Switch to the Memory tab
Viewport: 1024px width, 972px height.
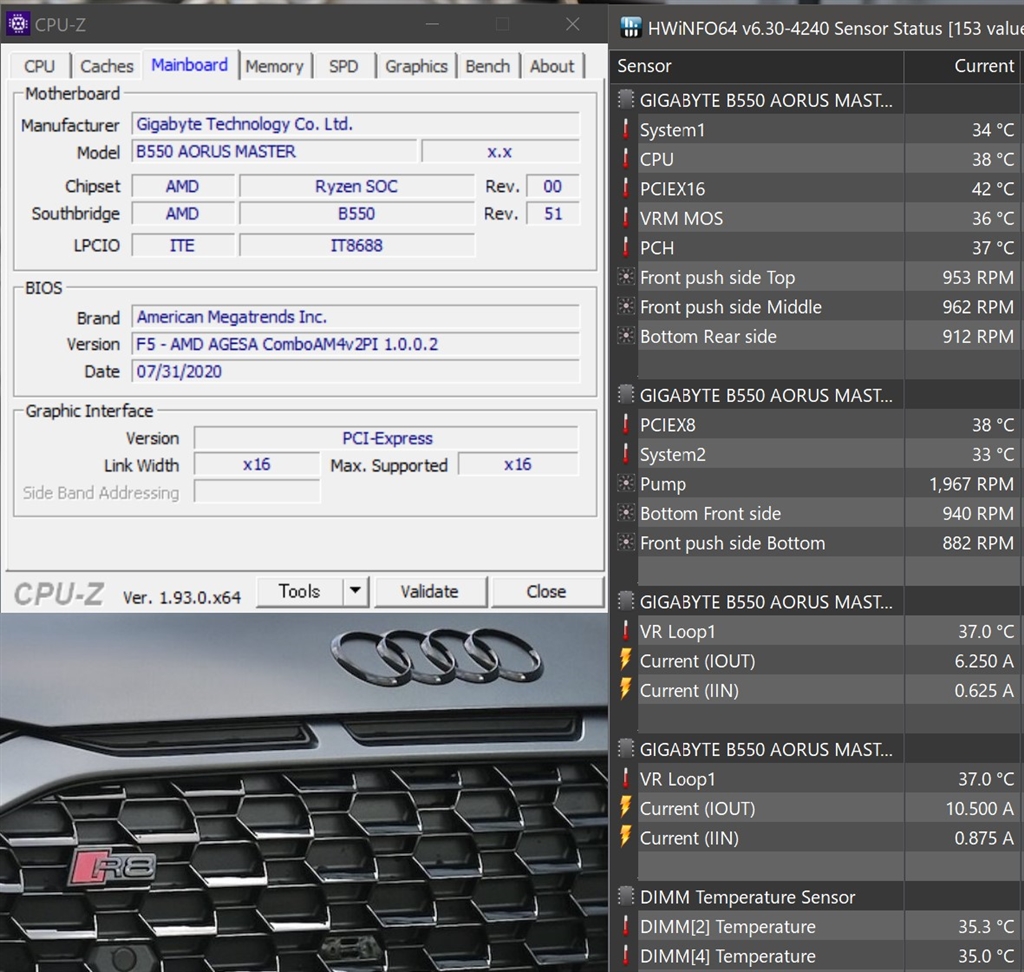[273, 66]
